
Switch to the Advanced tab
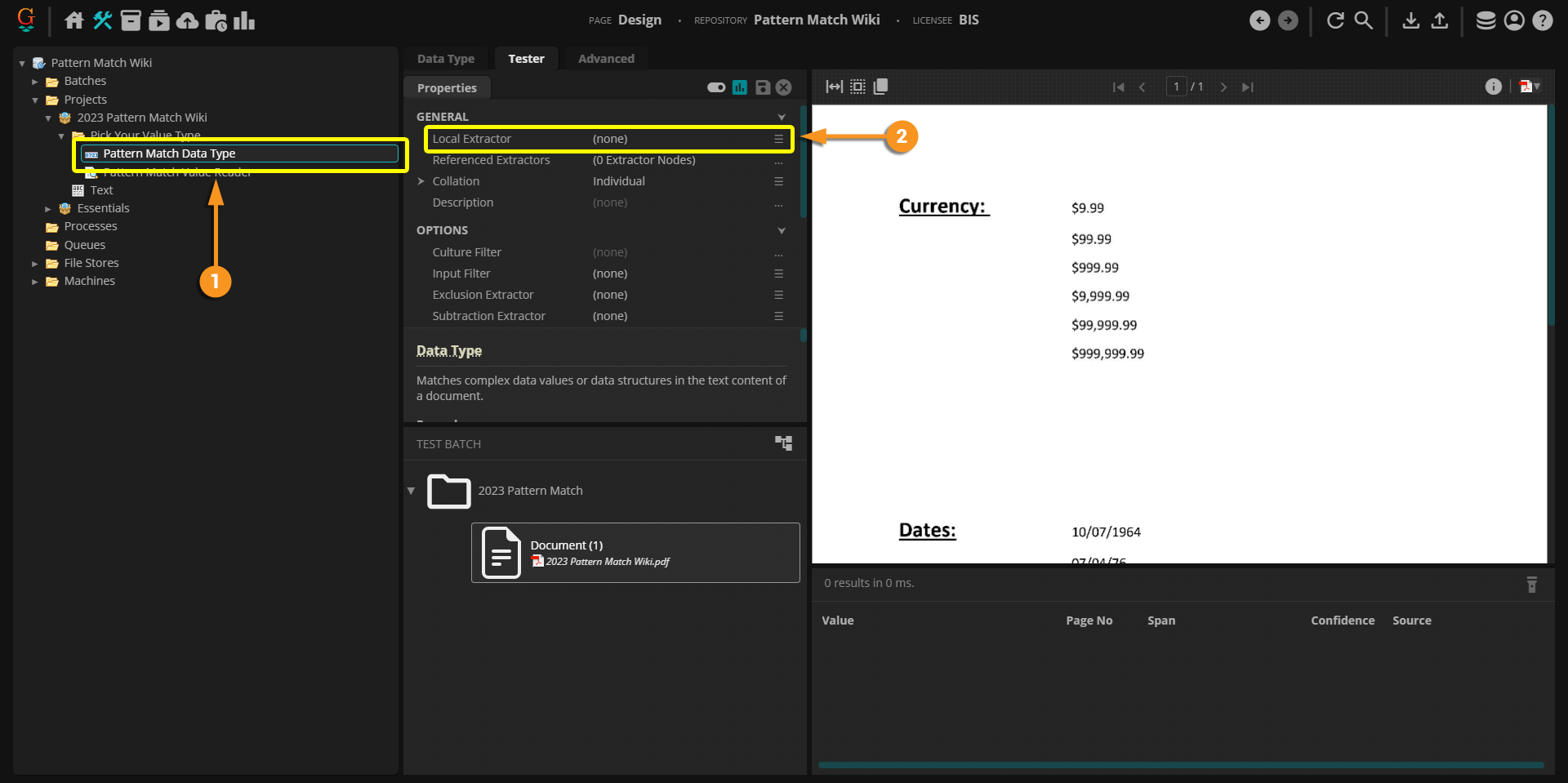pos(606,59)
